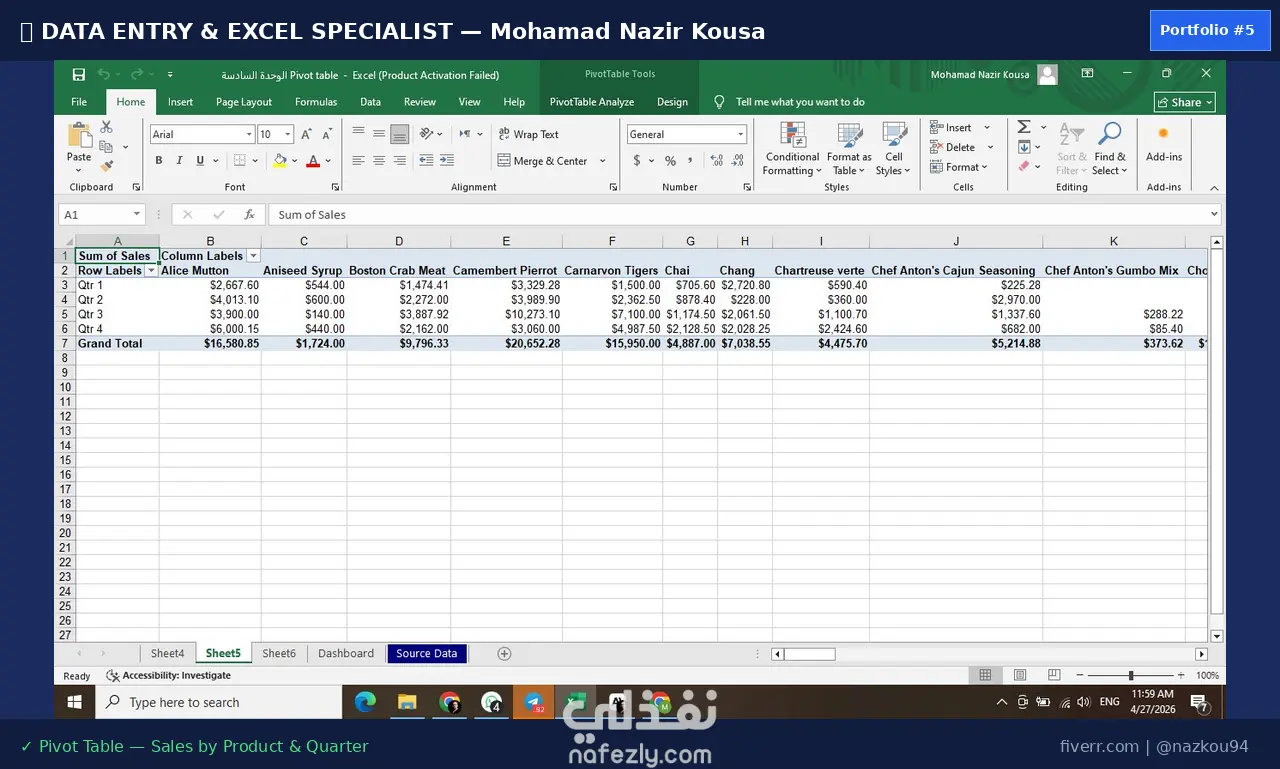Screen dimensions: 1280x769
Task: Apply the red Font Color A
Action: pyautogui.click(x=313, y=160)
